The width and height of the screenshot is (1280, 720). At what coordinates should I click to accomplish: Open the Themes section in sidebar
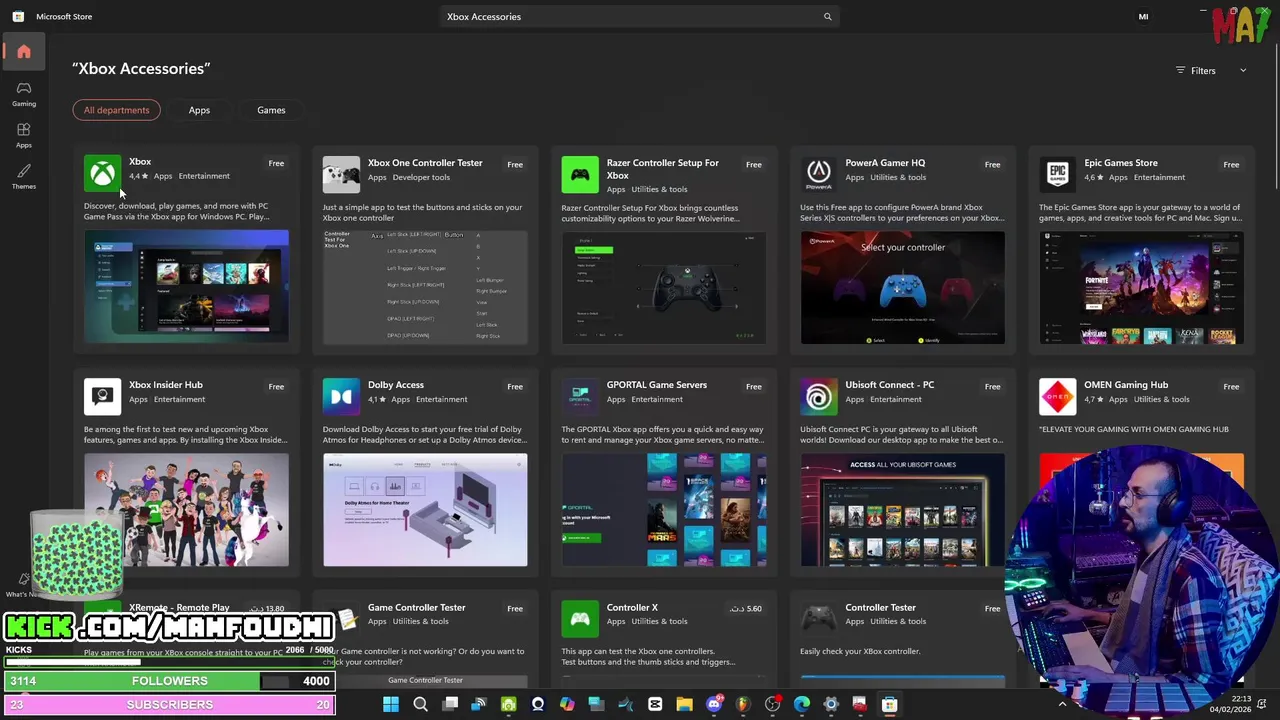coord(23,177)
